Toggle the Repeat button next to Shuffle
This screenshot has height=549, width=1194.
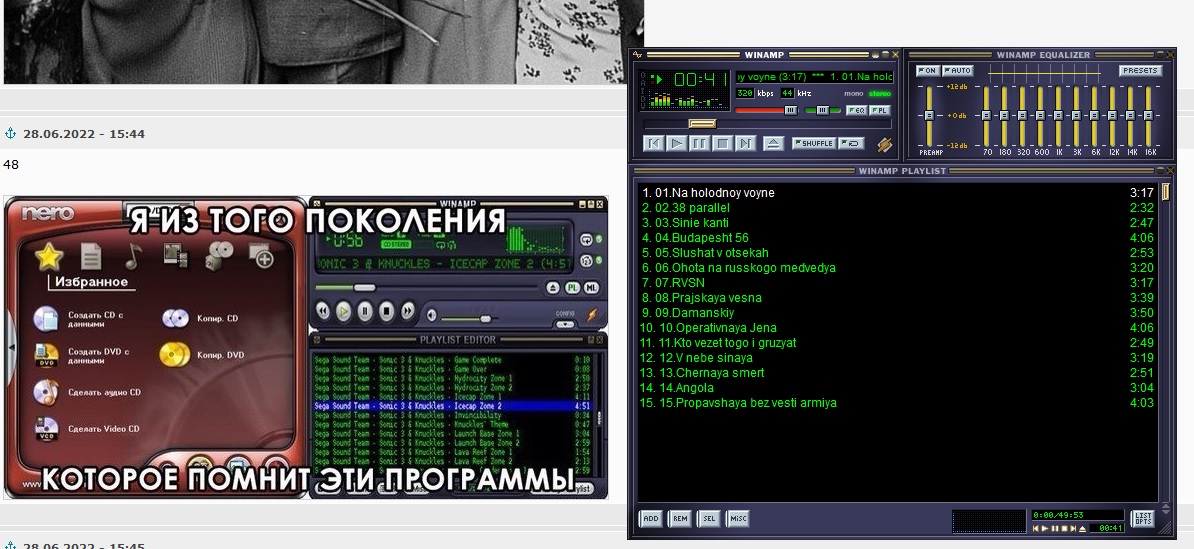[851, 143]
